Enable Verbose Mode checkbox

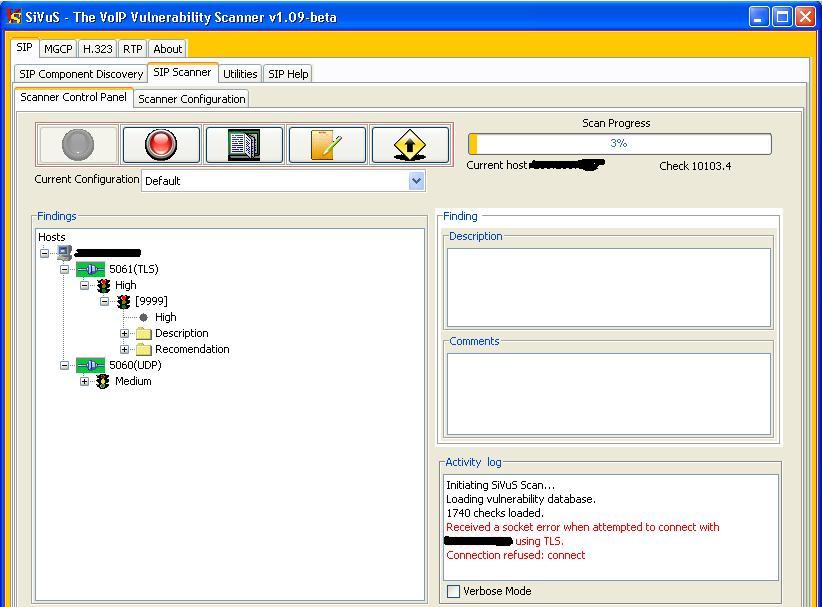pos(453,591)
